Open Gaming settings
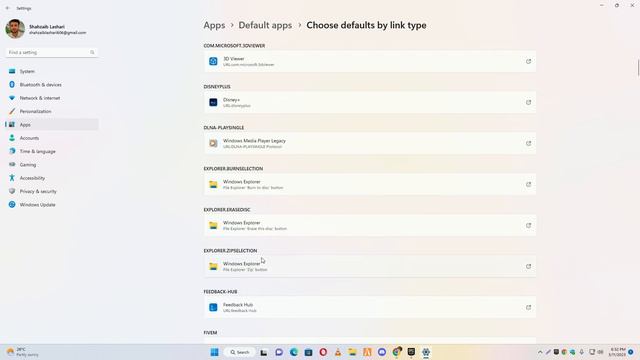Screen dimensions: 640x360 click(x=51, y=164)
